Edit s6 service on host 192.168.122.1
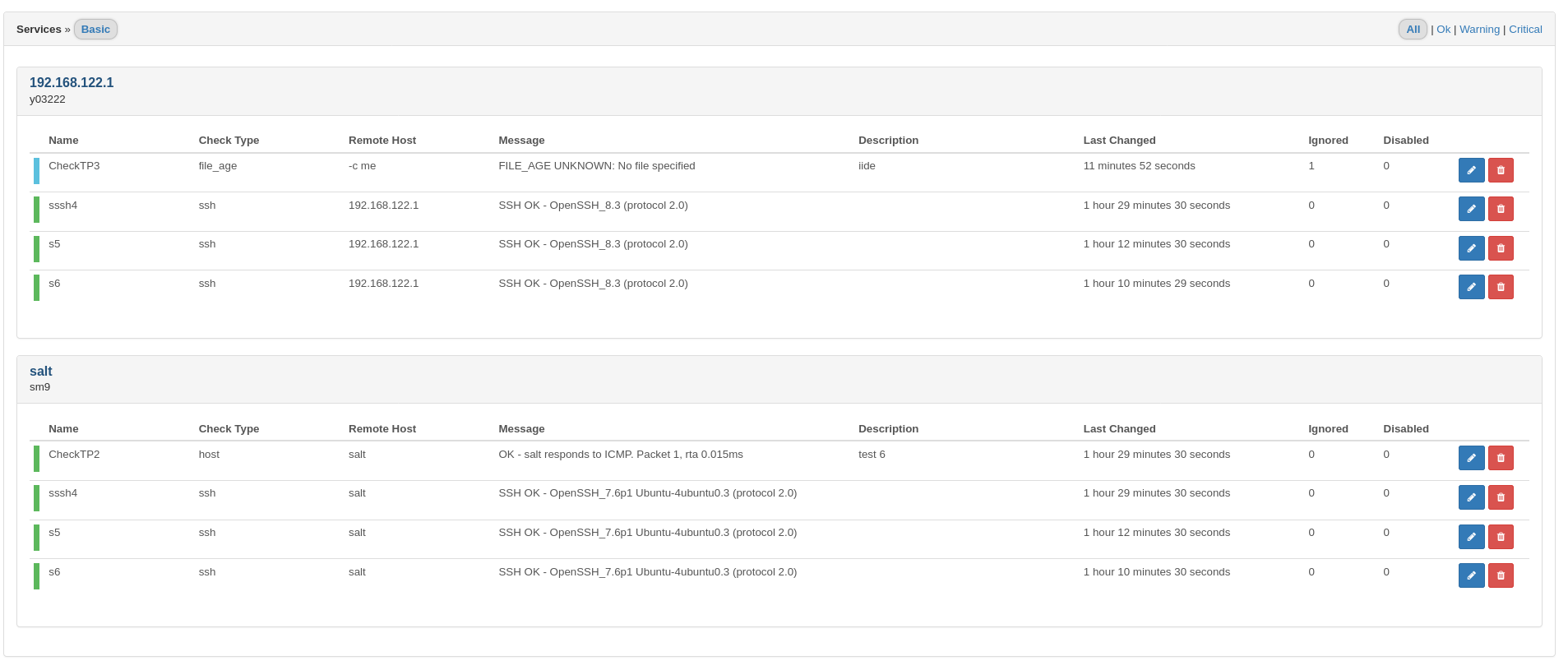Image resolution: width=1568 pixels, height=670 pixels. click(x=1471, y=287)
